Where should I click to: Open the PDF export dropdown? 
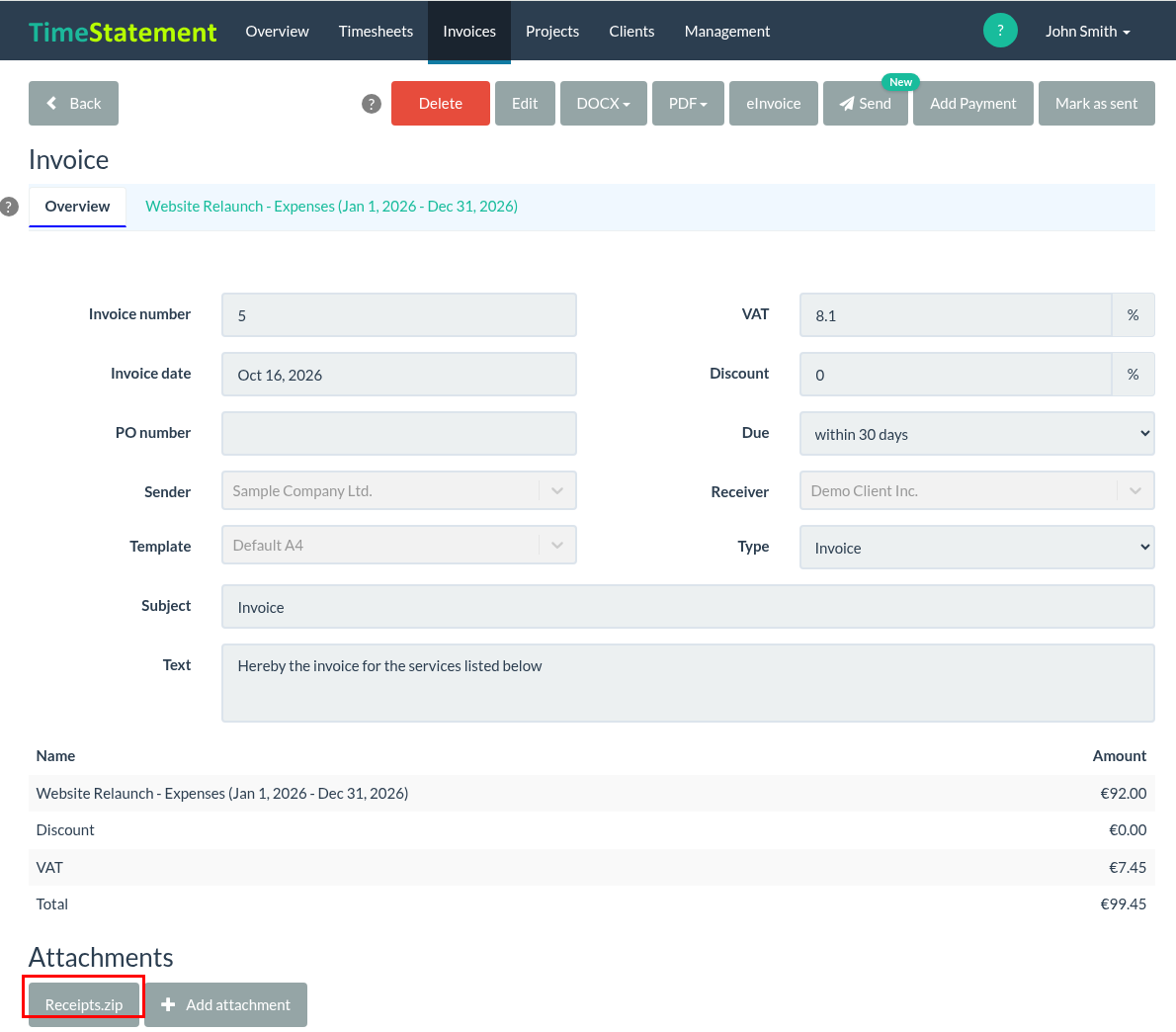click(x=688, y=104)
